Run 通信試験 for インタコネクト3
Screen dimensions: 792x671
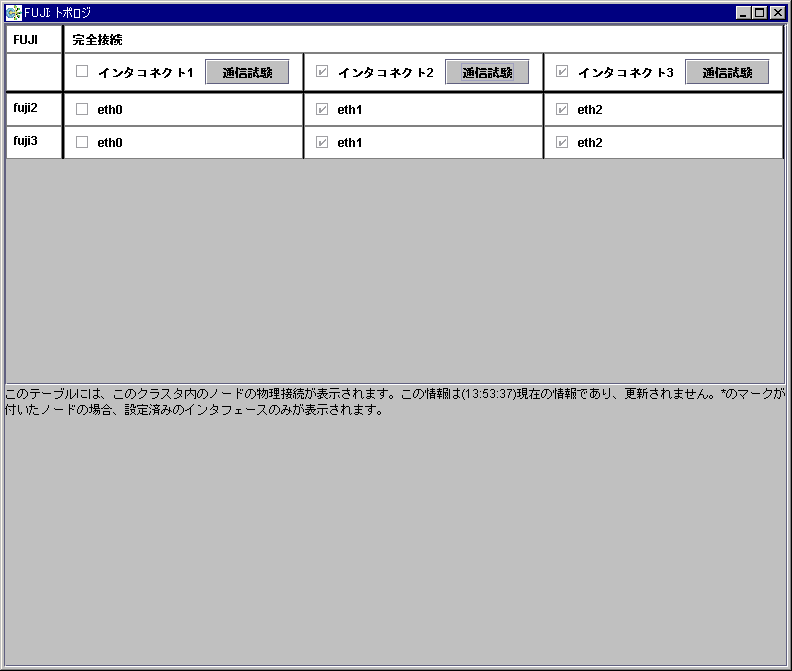727,72
